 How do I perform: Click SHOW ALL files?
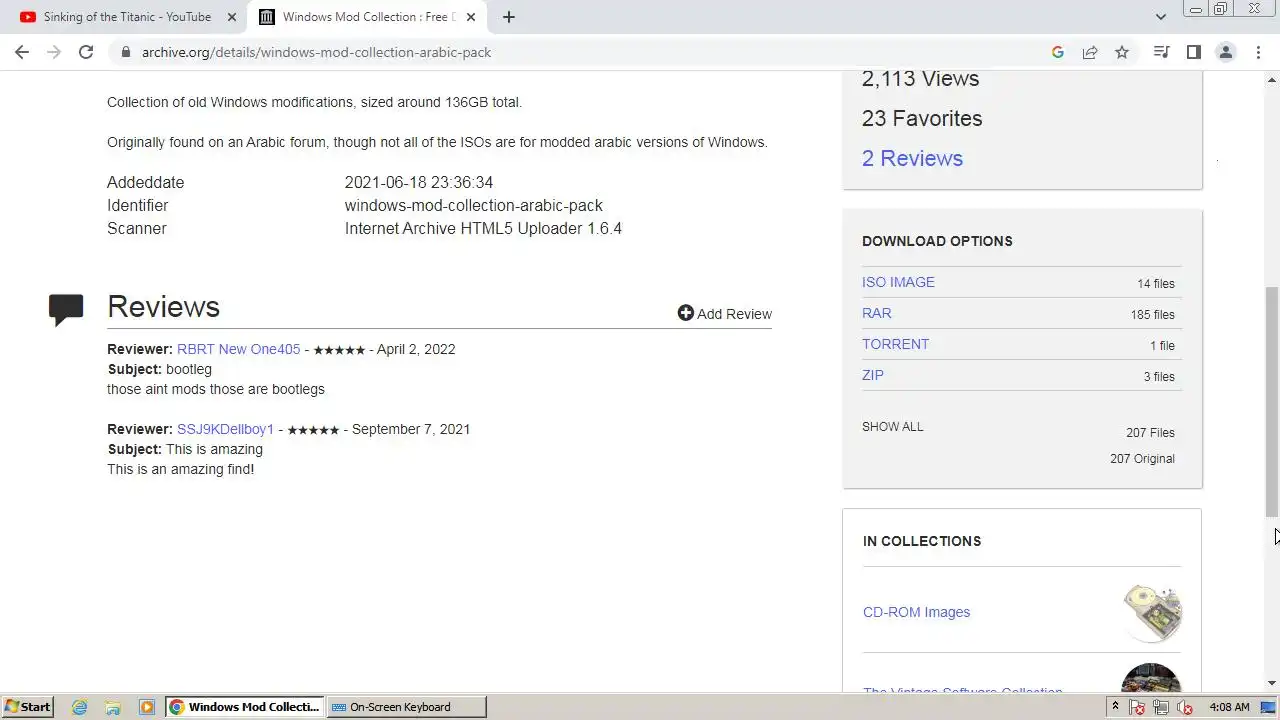892,426
